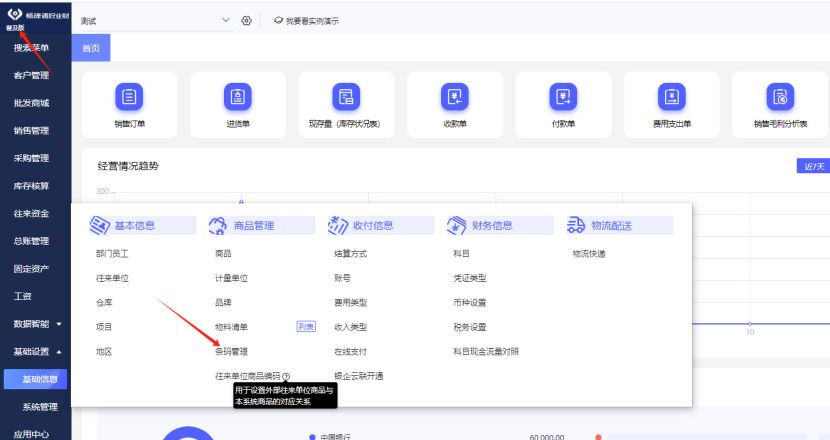Open the 收款单 shortcut icon
Viewport: 830px width, 440px height.
tap(455, 98)
